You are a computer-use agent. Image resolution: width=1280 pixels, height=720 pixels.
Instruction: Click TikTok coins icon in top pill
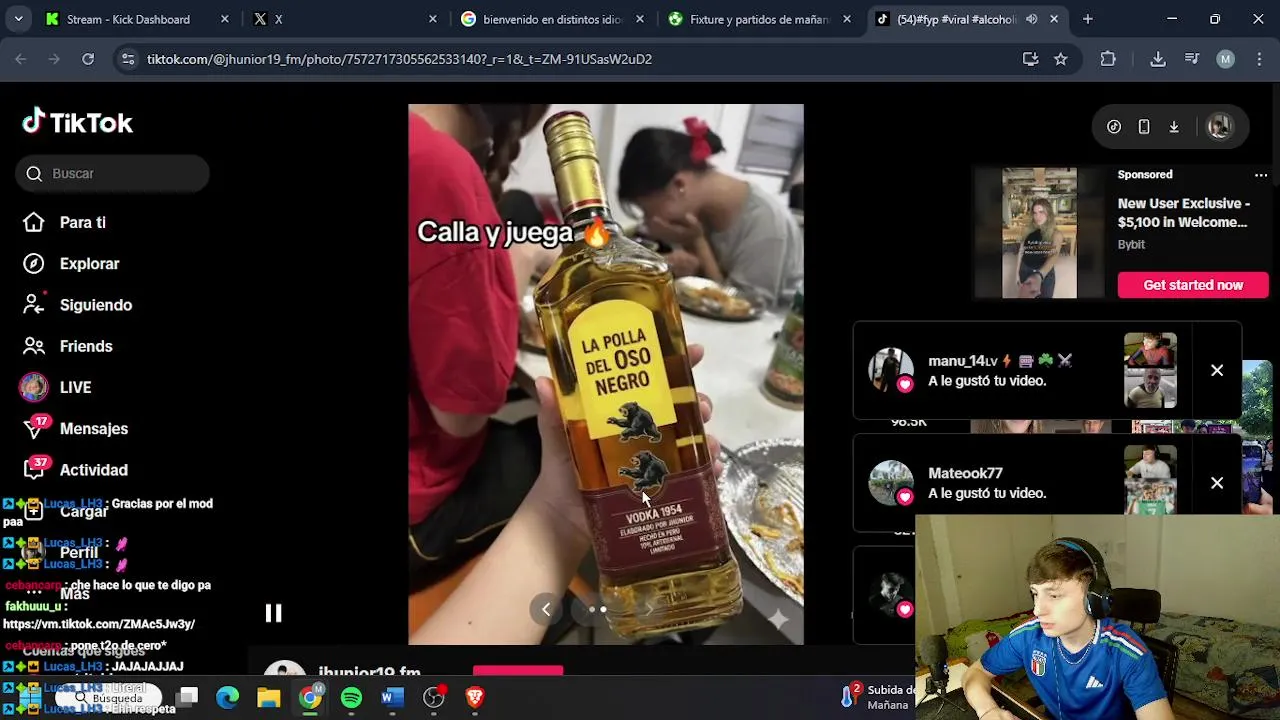click(x=1114, y=127)
